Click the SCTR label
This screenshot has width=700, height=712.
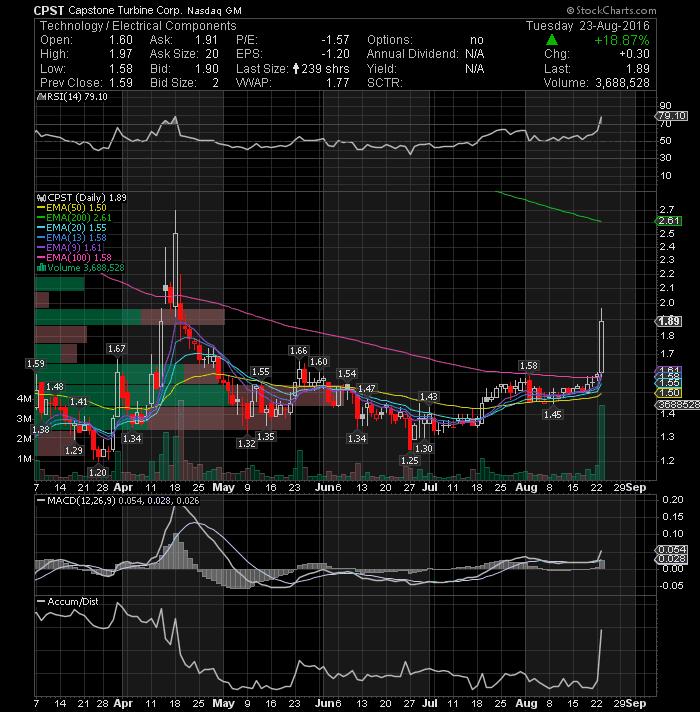coord(385,83)
